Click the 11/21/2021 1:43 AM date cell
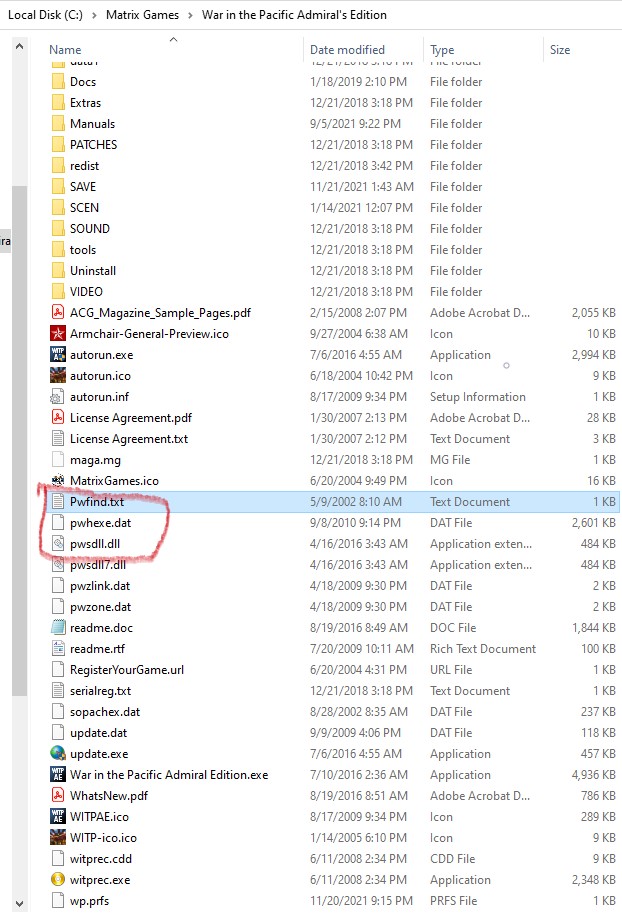The height and width of the screenshot is (913, 622). coord(362,186)
